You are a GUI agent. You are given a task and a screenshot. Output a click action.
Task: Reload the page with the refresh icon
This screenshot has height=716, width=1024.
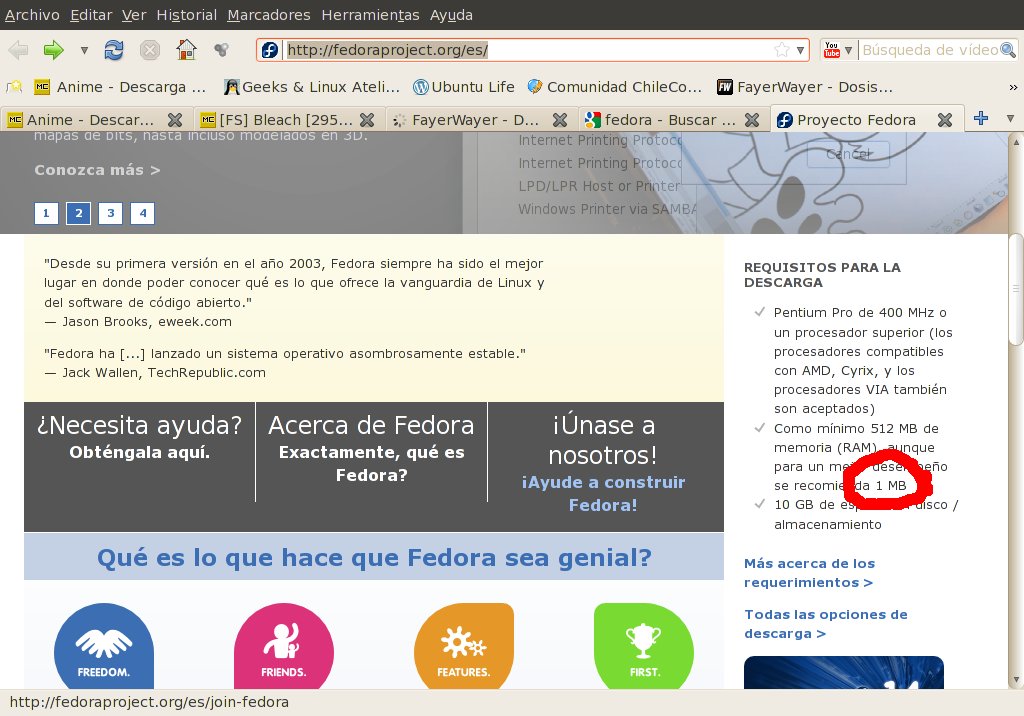(114, 50)
